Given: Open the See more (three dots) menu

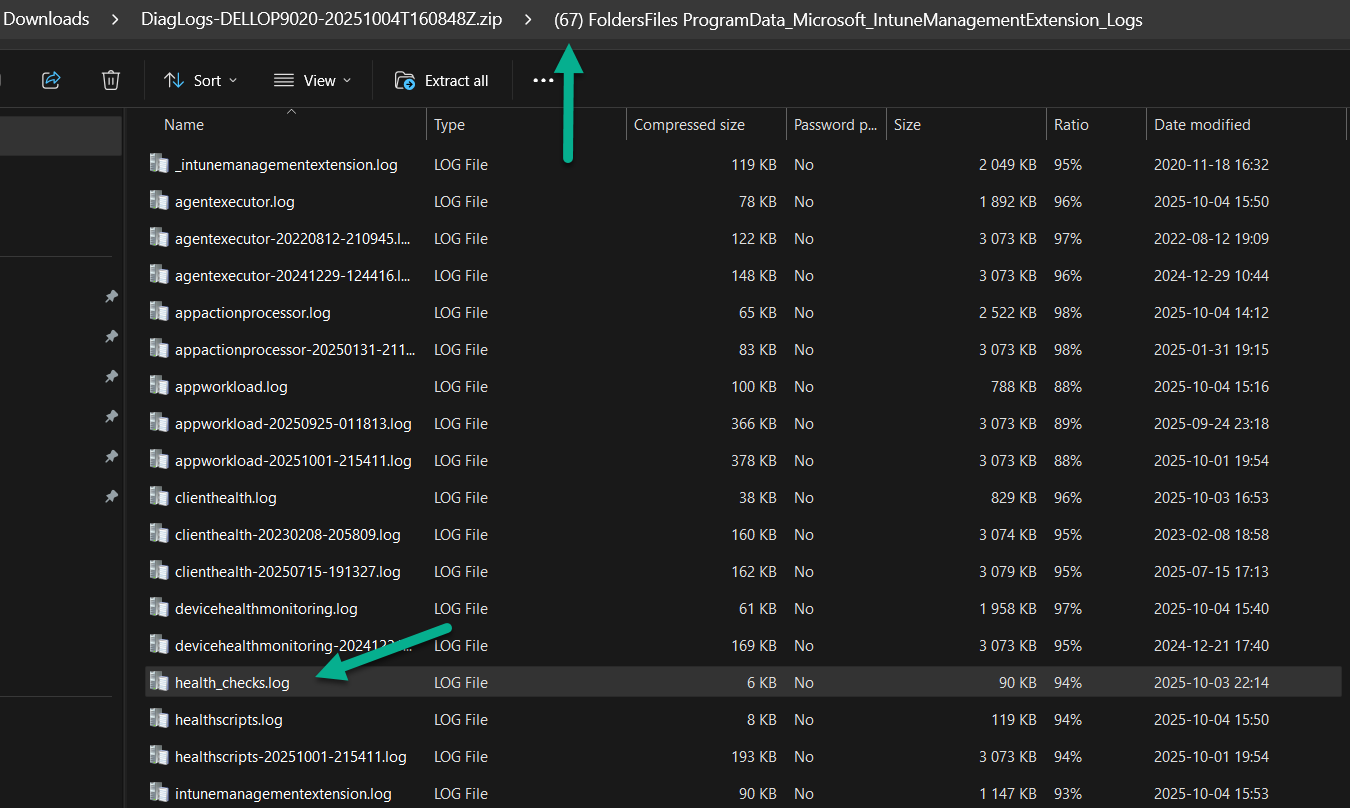Looking at the screenshot, I should [x=543, y=80].
